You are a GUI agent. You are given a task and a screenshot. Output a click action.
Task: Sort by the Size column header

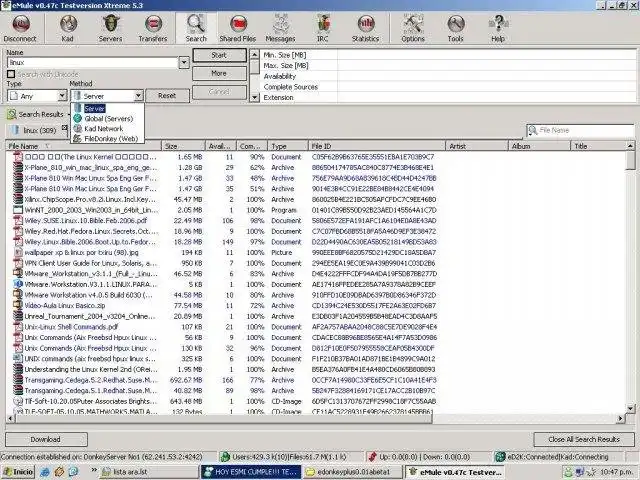click(x=183, y=146)
